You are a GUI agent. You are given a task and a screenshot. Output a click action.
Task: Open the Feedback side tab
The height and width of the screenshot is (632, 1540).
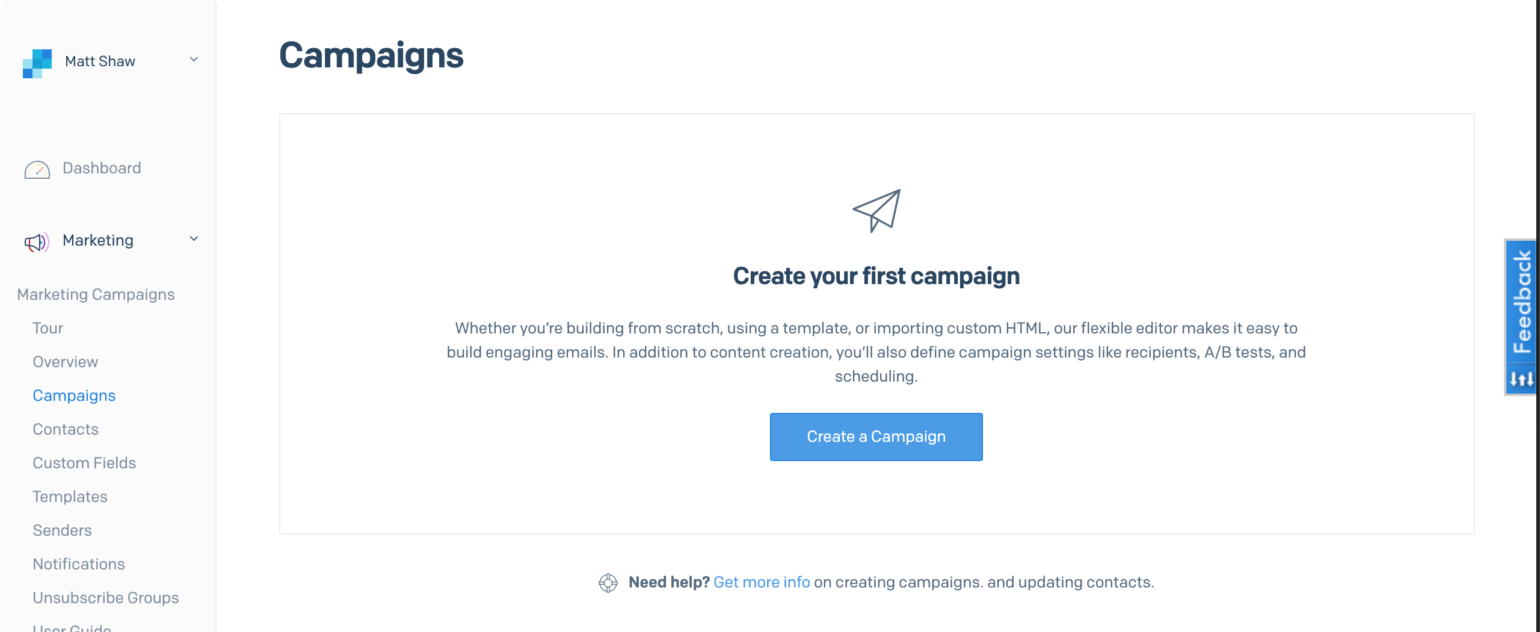click(1521, 302)
